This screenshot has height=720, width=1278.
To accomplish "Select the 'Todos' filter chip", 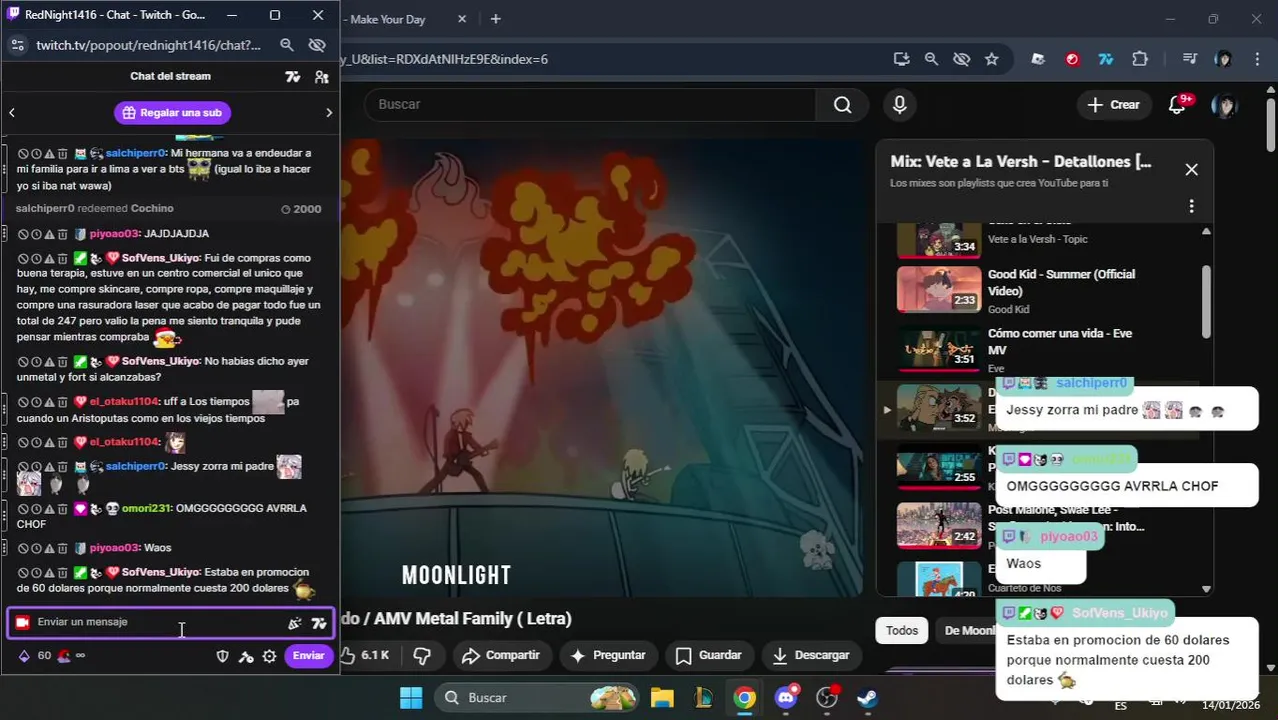I will (x=901, y=631).
